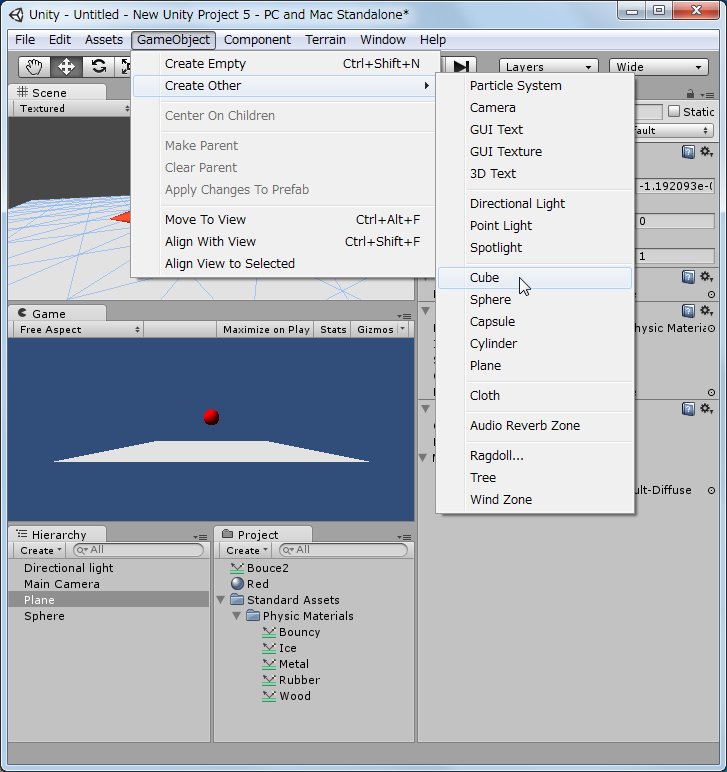Viewport: 727px width, 772px height.
Task: Choose Audio Reverb Zone menu entry
Action: [x=535, y=426]
